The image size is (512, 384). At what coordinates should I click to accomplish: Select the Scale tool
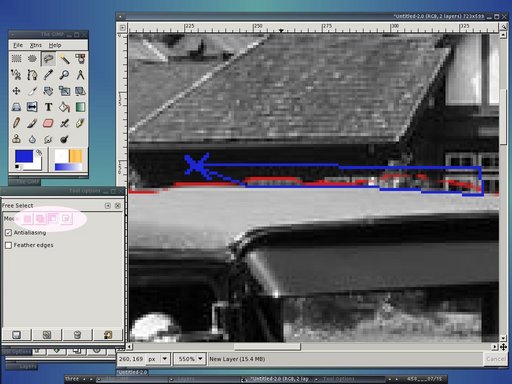(x=64, y=91)
